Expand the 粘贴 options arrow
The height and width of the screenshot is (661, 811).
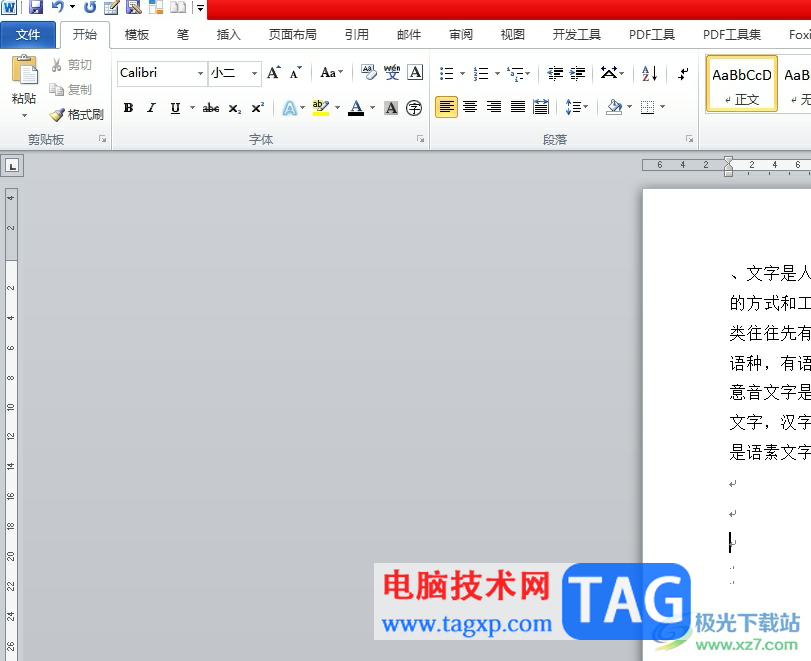pyautogui.click(x=24, y=115)
